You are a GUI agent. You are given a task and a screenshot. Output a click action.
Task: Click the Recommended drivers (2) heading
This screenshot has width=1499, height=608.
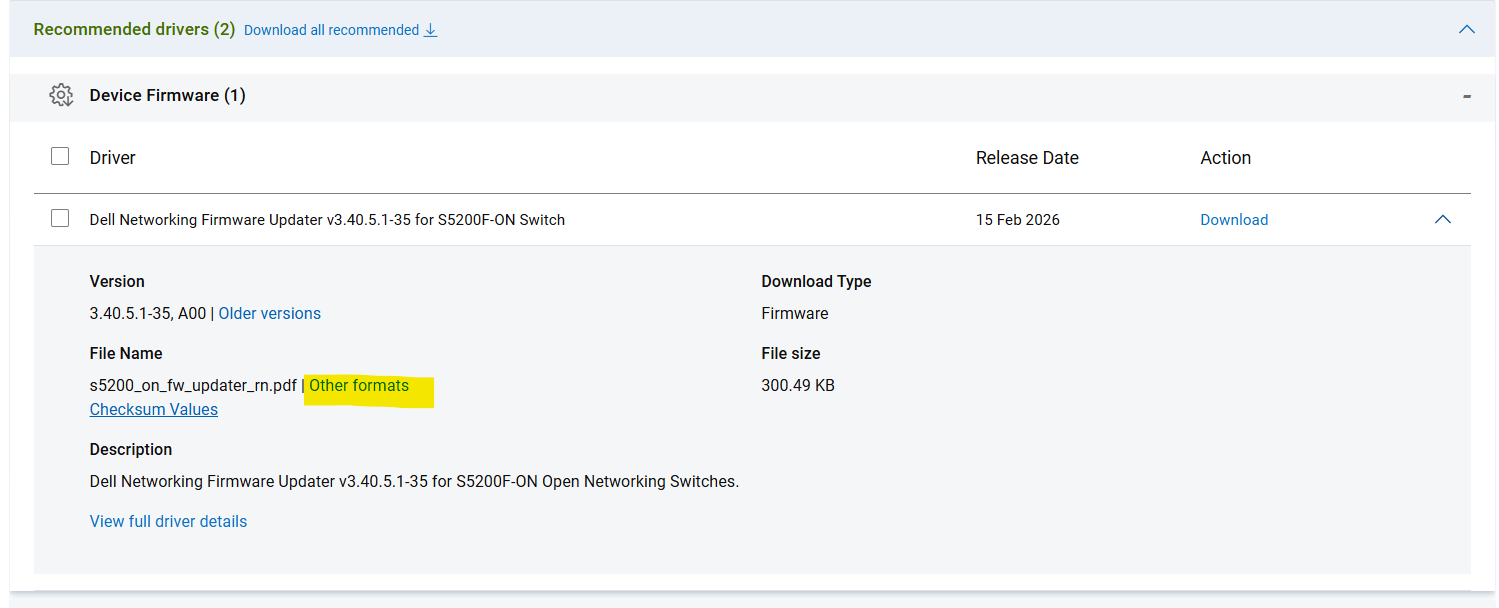(134, 30)
